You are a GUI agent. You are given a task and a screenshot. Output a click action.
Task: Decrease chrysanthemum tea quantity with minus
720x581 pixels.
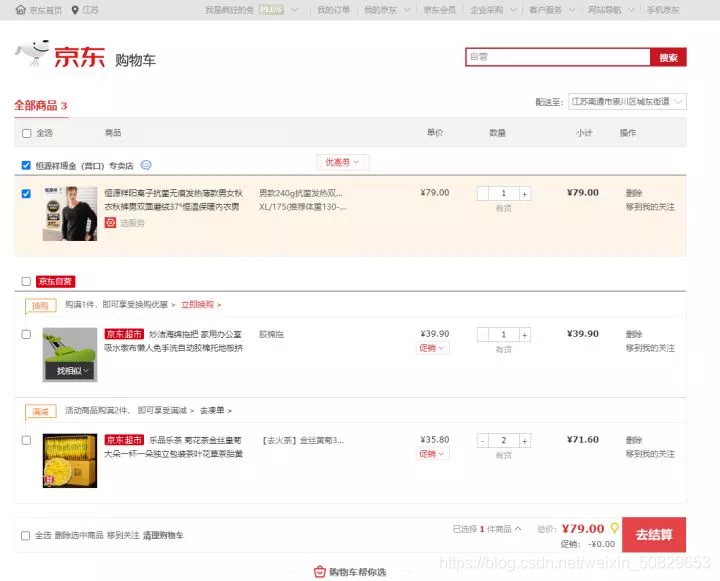(x=483, y=440)
